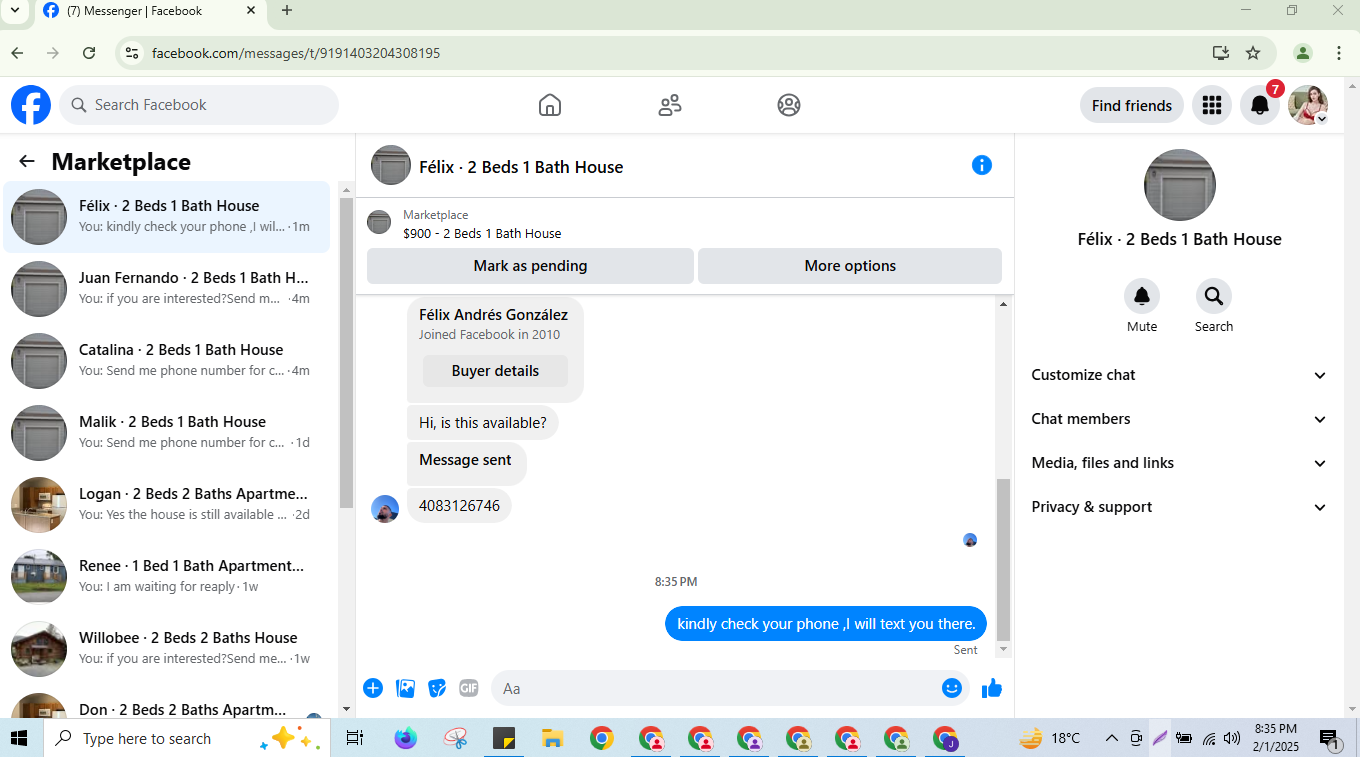The height and width of the screenshot is (757, 1360).
Task: Mute this conversation bell icon
Action: pyautogui.click(x=1142, y=296)
